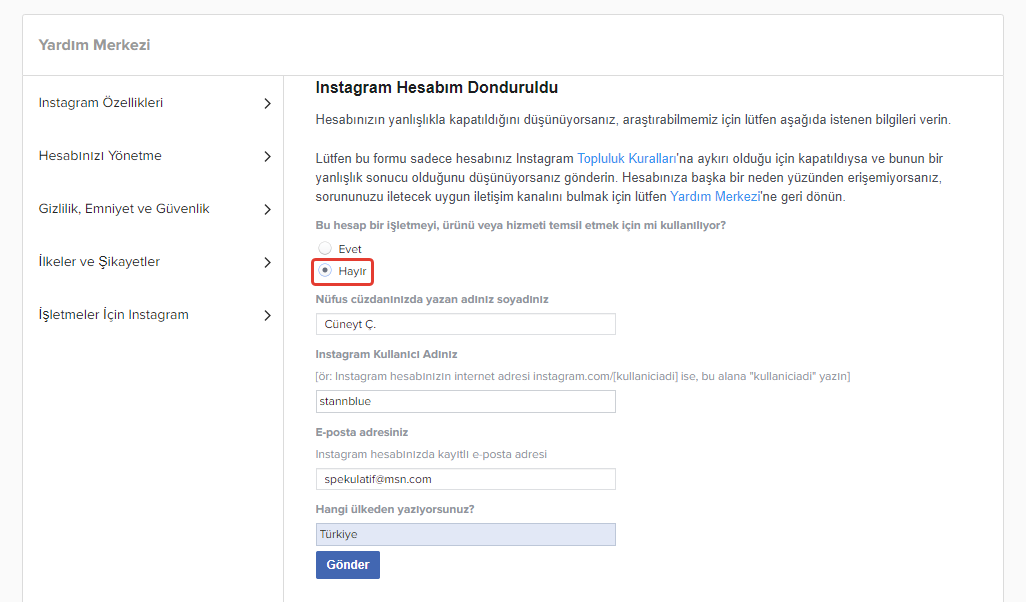Select the Hayır radio button
Screen dimensions: 1026x602
tap(324, 271)
